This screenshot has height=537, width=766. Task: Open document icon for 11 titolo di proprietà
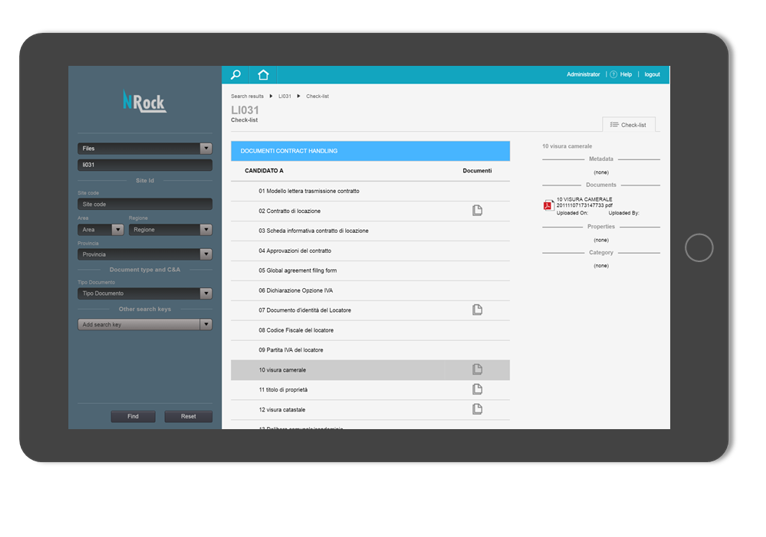pos(477,389)
